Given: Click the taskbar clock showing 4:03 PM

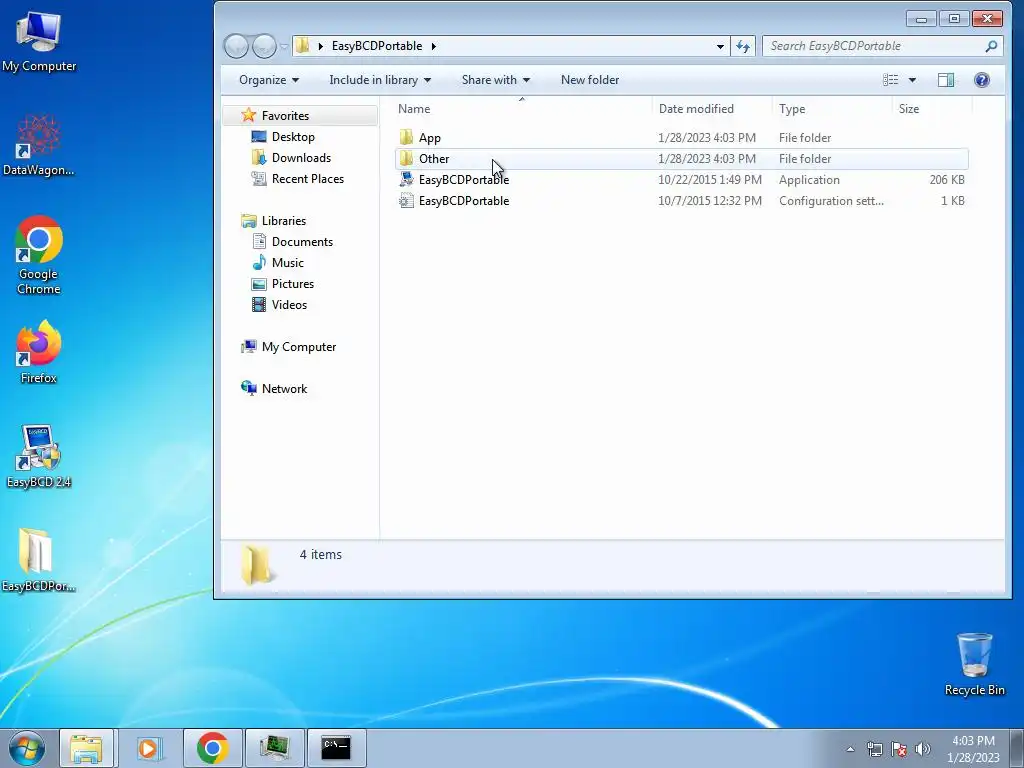Looking at the screenshot, I should (x=973, y=749).
